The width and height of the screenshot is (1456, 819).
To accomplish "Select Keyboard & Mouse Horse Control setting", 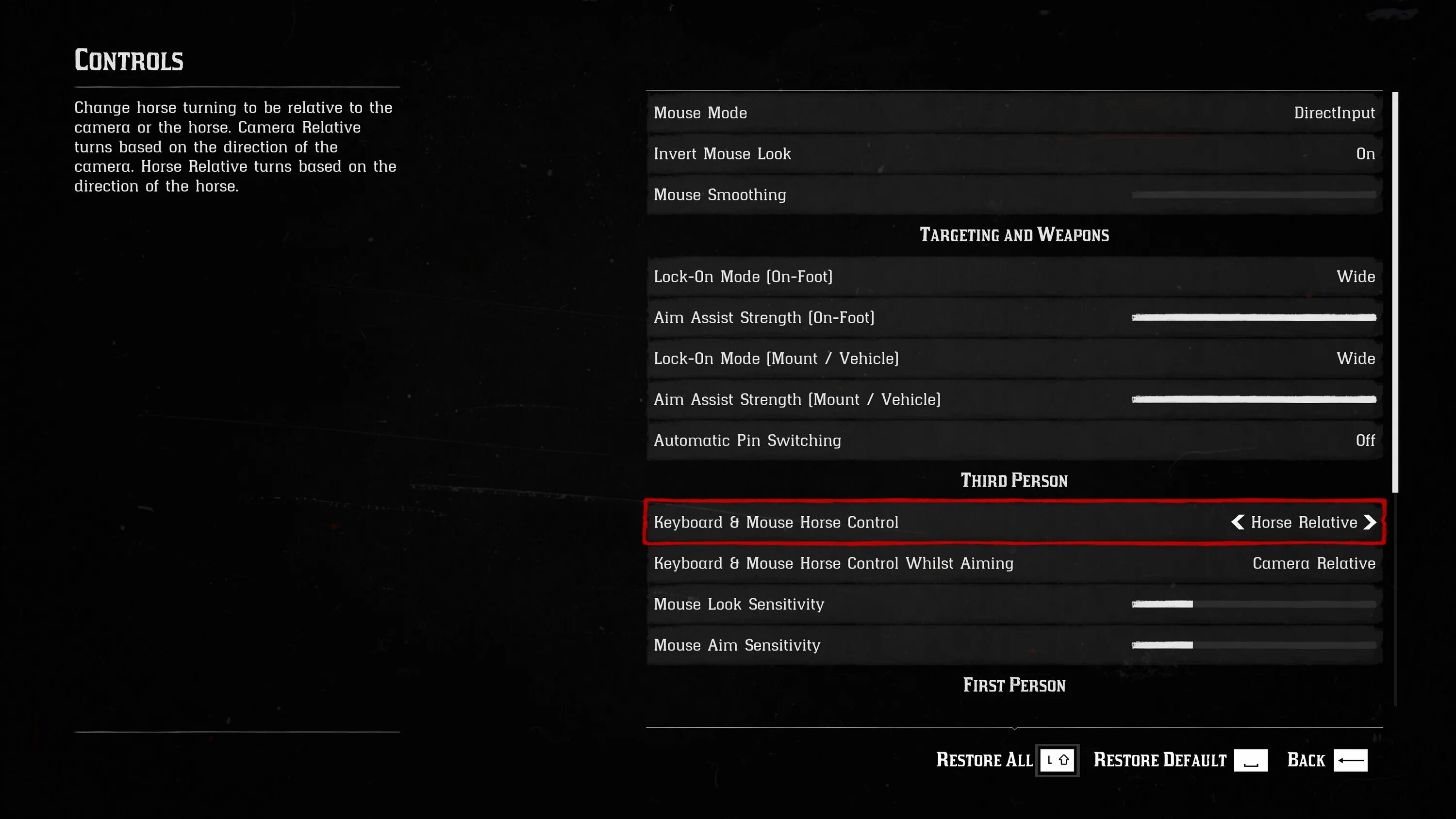I will click(1014, 522).
